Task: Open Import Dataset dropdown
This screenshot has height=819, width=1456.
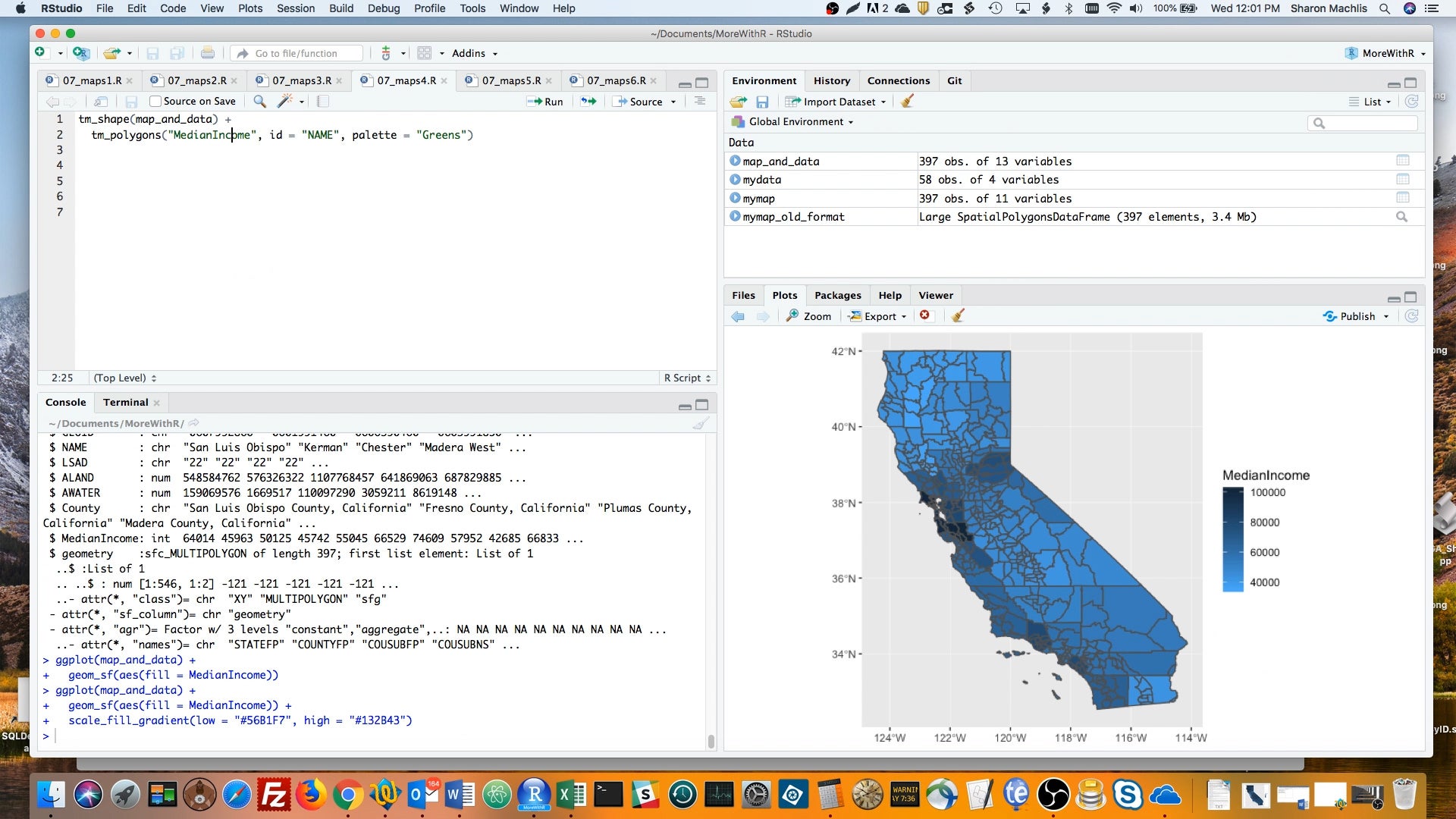Action: [x=836, y=102]
